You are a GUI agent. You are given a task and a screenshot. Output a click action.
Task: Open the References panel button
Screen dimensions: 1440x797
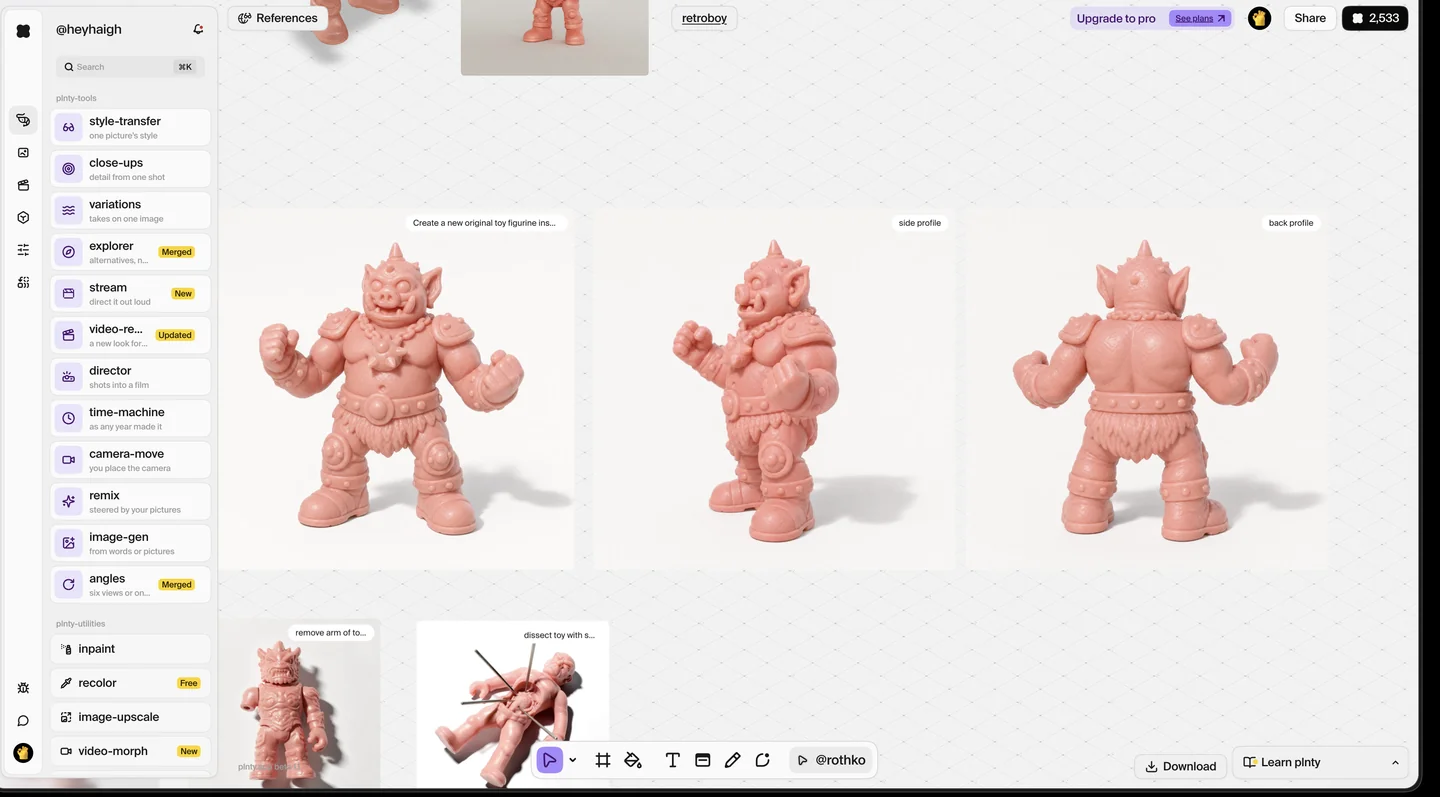tap(278, 18)
